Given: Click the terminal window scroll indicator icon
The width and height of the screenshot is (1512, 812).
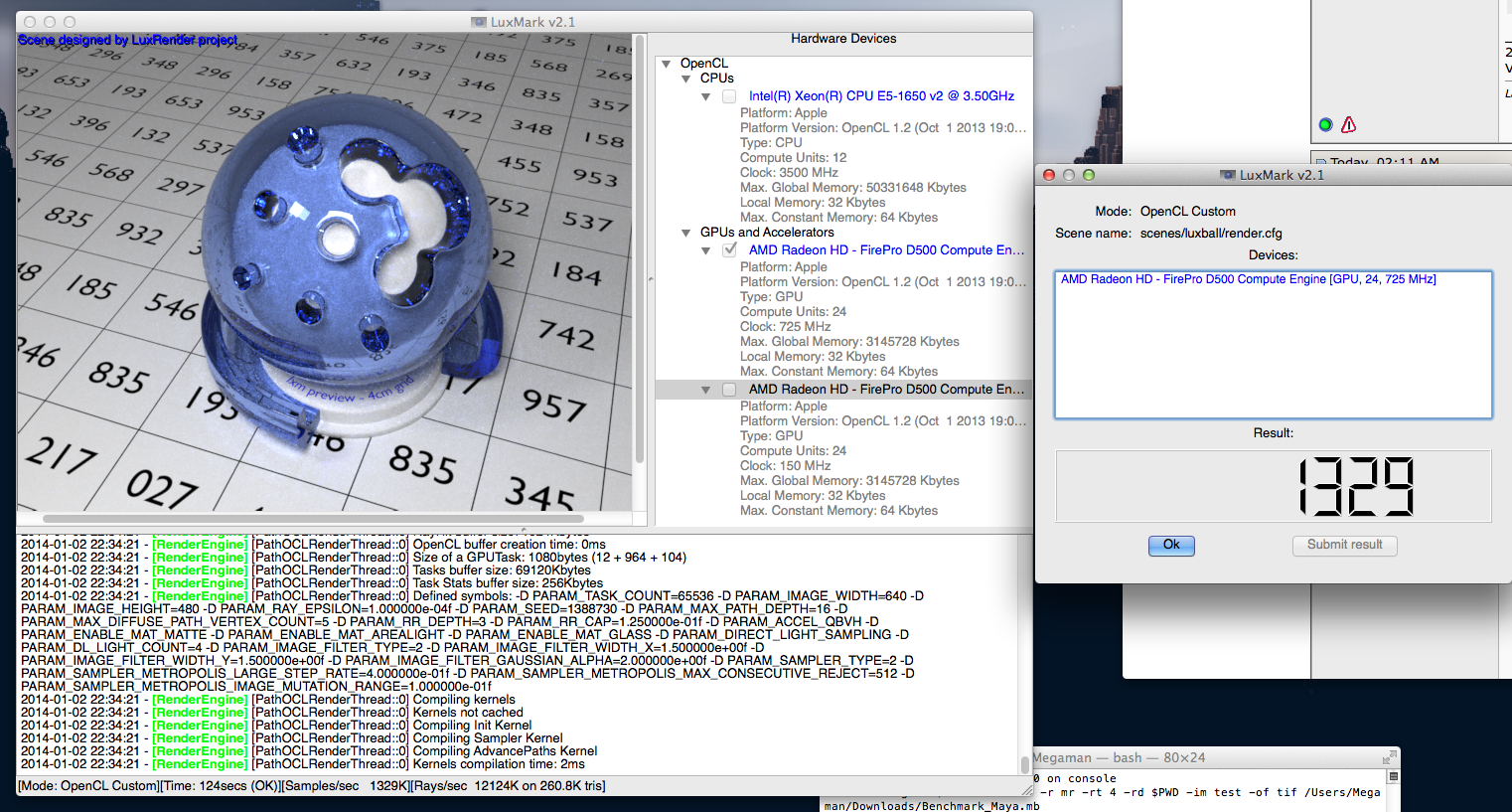Looking at the screenshot, I should pos(1393,777).
